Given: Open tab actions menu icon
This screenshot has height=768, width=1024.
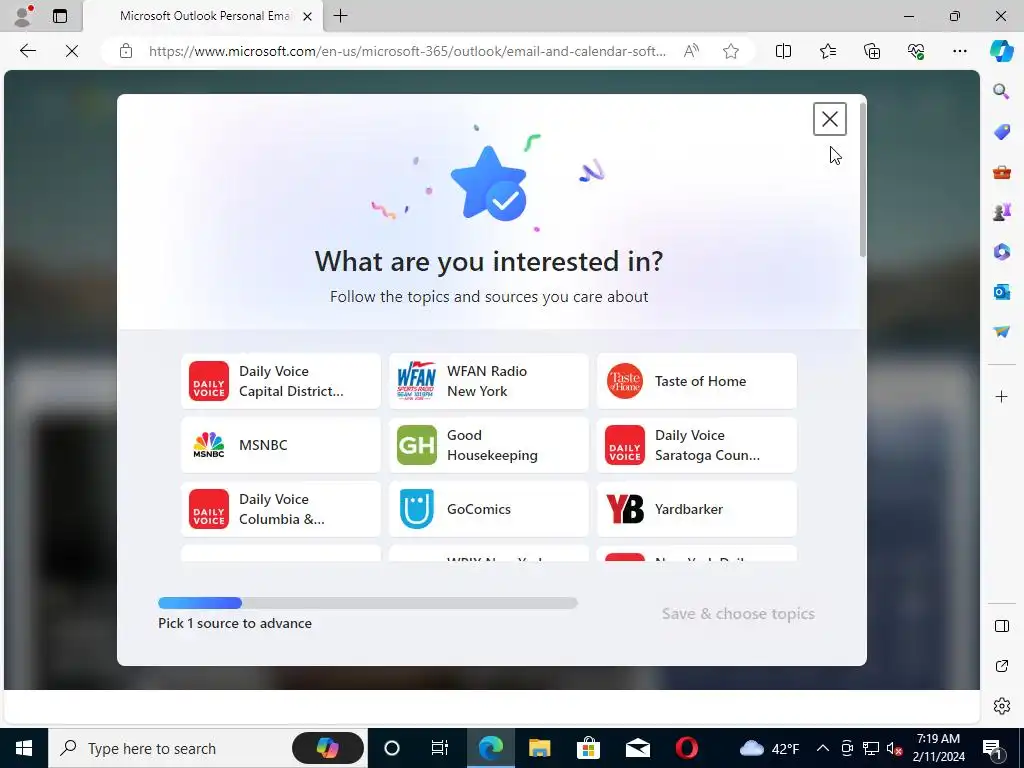Looking at the screenshot, I should [x=60, y=16].
